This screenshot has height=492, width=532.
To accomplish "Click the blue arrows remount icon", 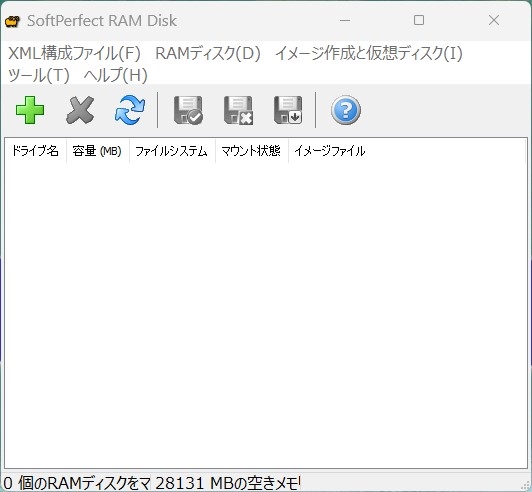I will coord(130,110).
